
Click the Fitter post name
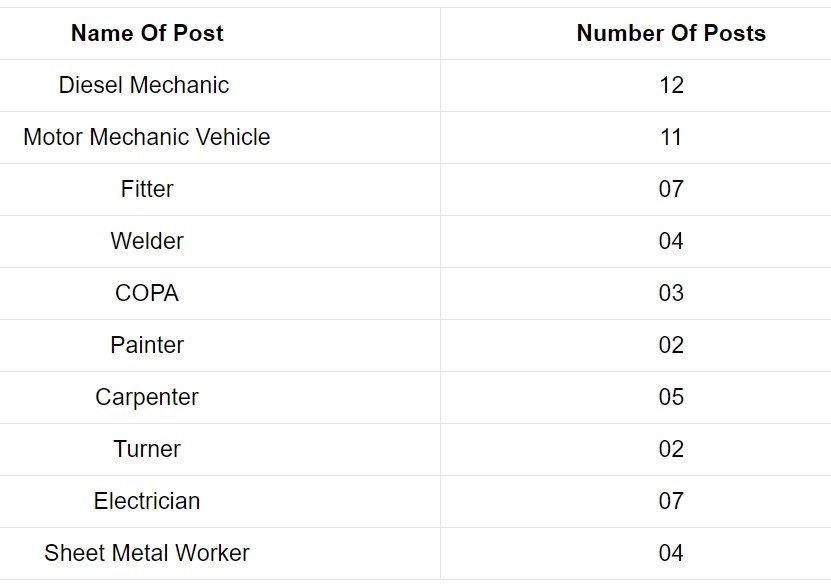coord(147,189)
